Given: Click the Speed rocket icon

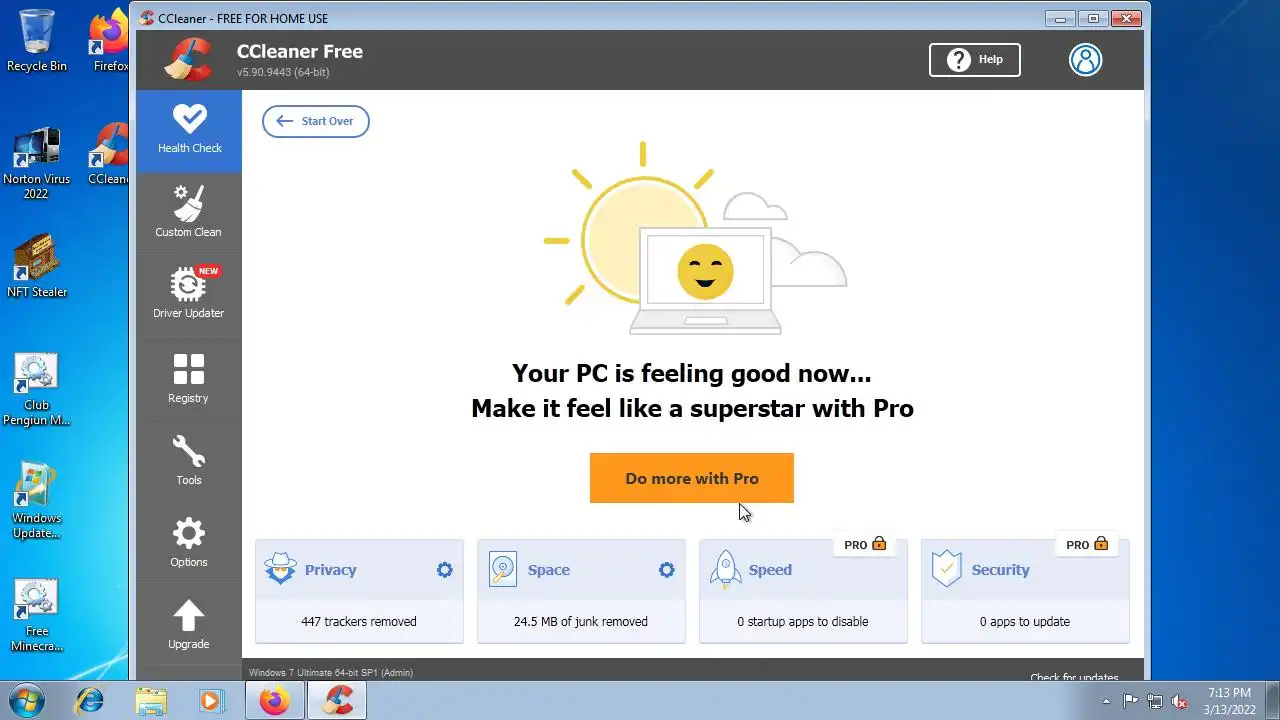Looking at the screenshot, I should point(725,569).
